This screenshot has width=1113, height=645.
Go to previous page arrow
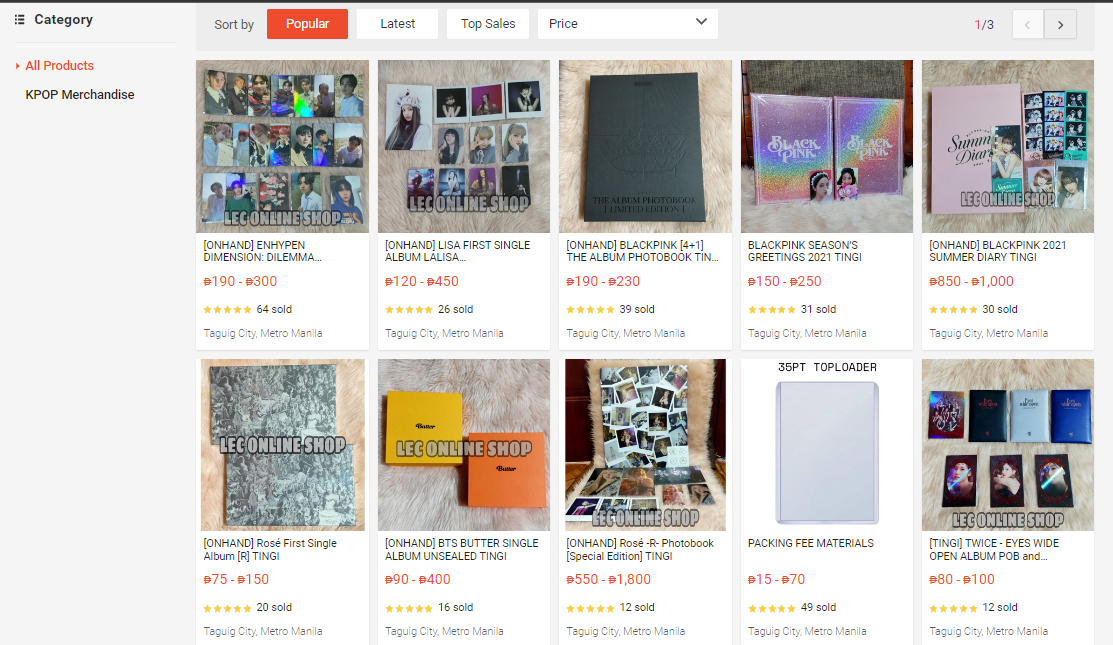coord(1028,24)
